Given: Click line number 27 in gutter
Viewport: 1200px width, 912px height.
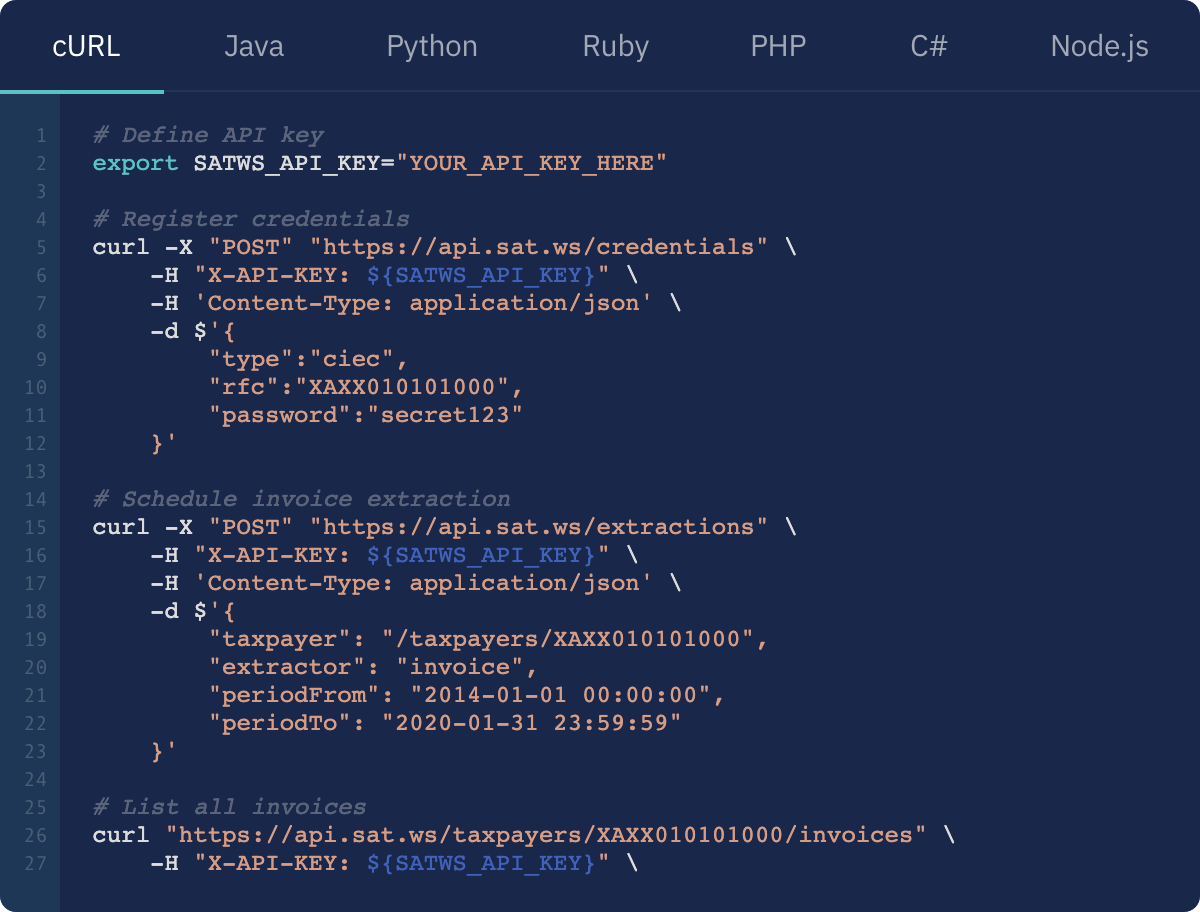Looking at the screenshot, I should [x=36, y=862].
